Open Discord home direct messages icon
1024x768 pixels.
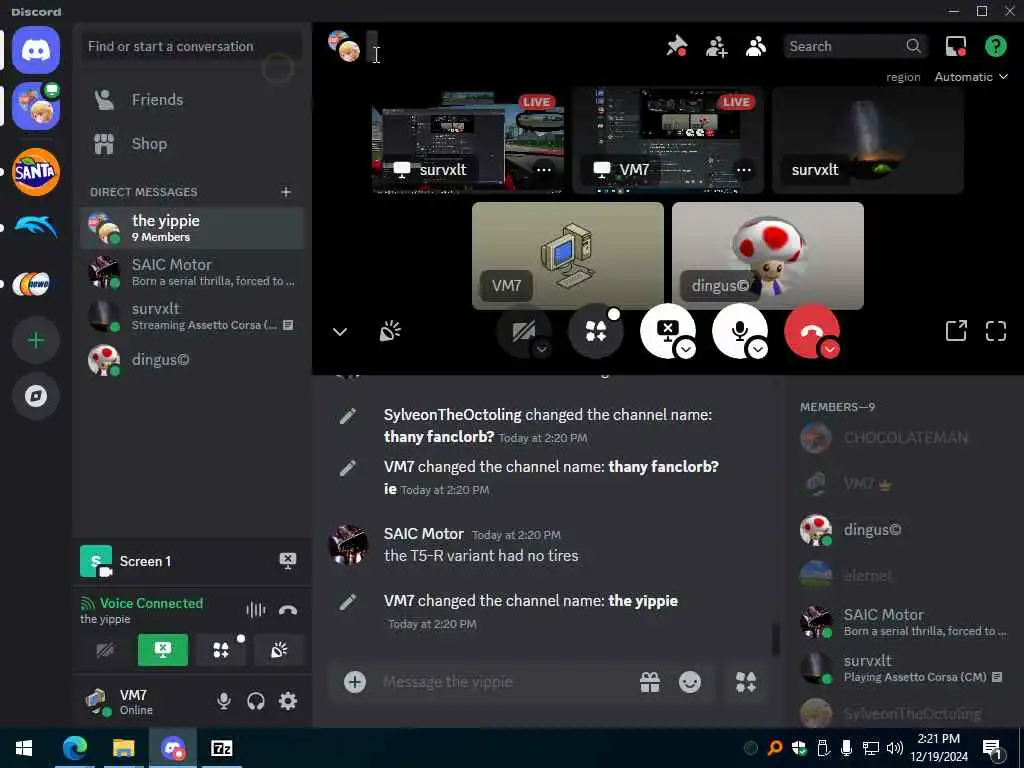point(36,50)
